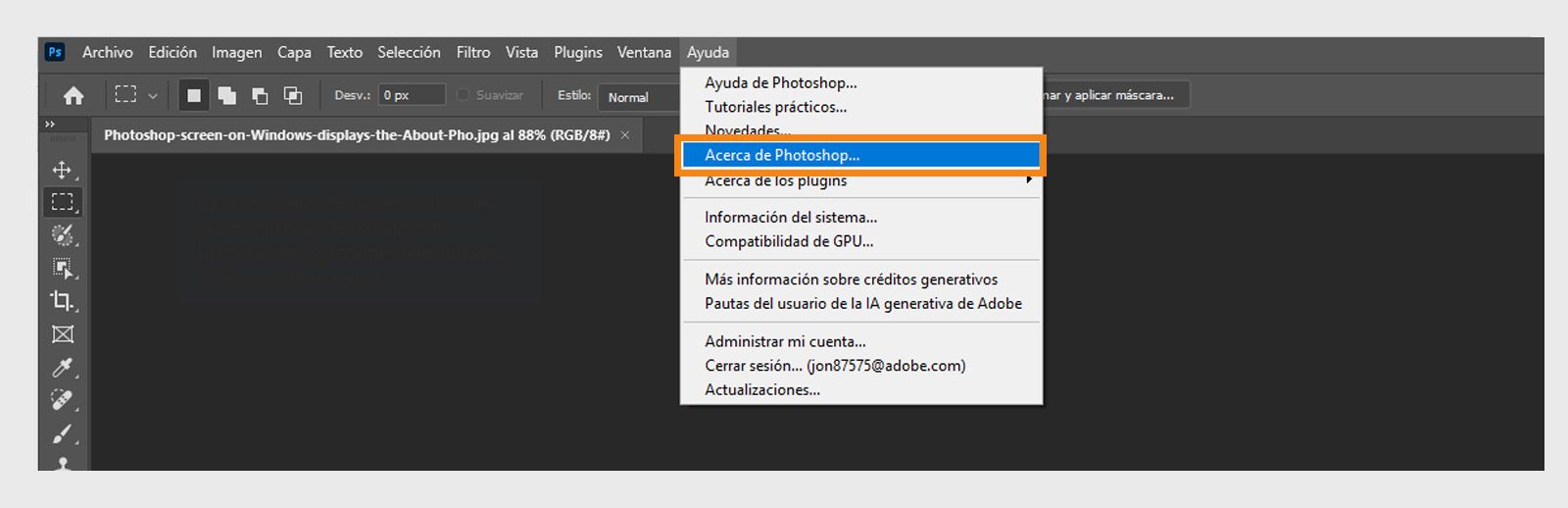Open the Filtro menu
Viewport: 1568px width, 508px height.
click(473, 52)
